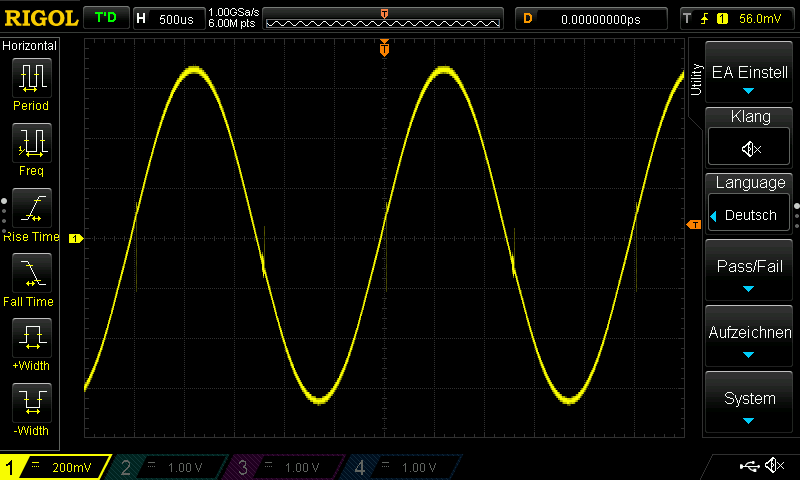The width and height of the screenshot is (800, 480).
Task: Change Language from Deutsch
Action: click(x=749, y=214)
